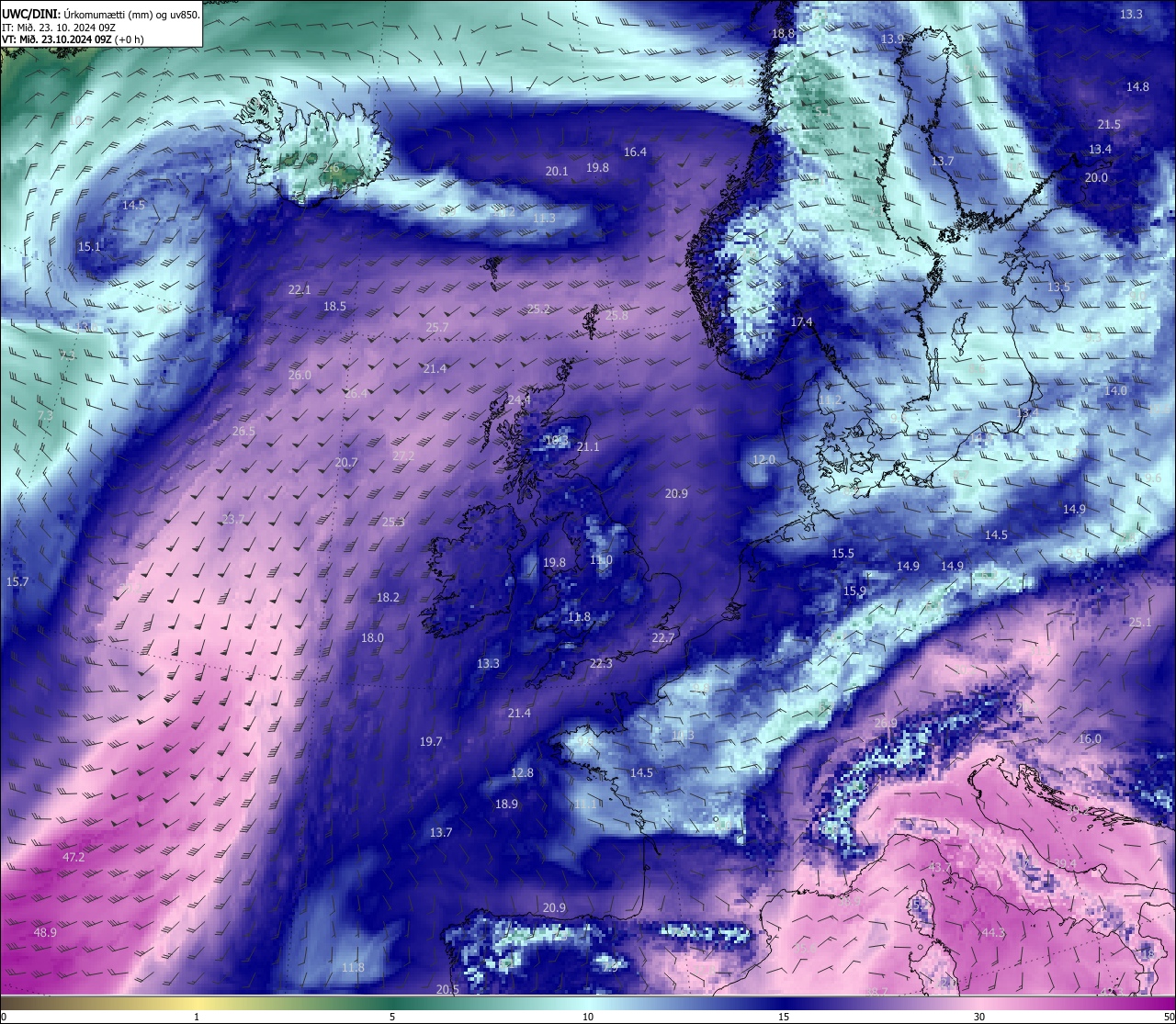The width and height of the screenshot is (1176, 1024).
Task: Click the 13.4 value label
Action: pyautogui.click(x=1100, y=149)
